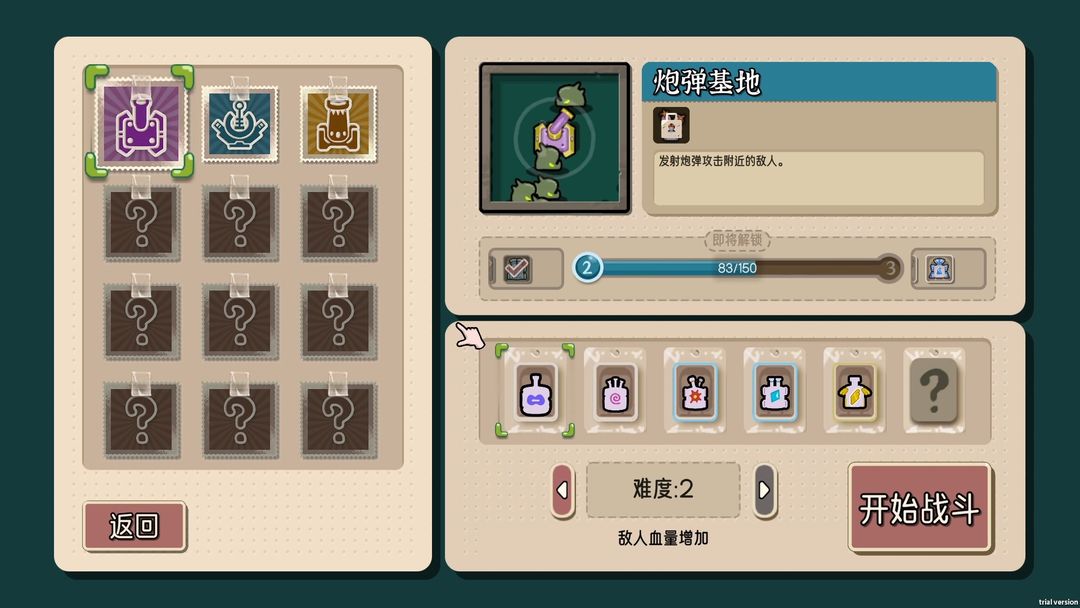Select the purple cannon base stamp
The width and height of the screenshot is (1080, 608).
tap(141, 123)
